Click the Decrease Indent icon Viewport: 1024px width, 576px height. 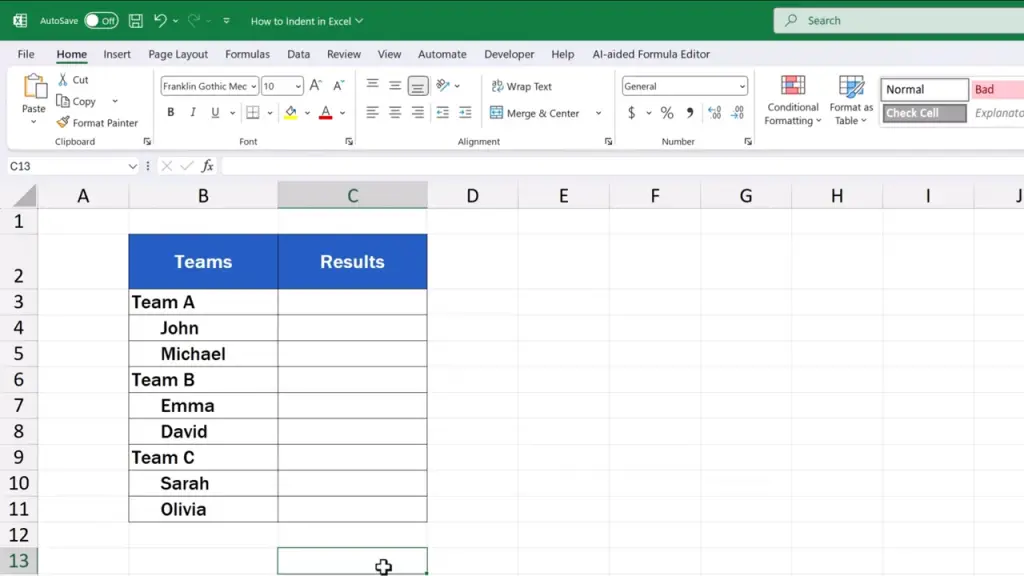pos(442,113)
